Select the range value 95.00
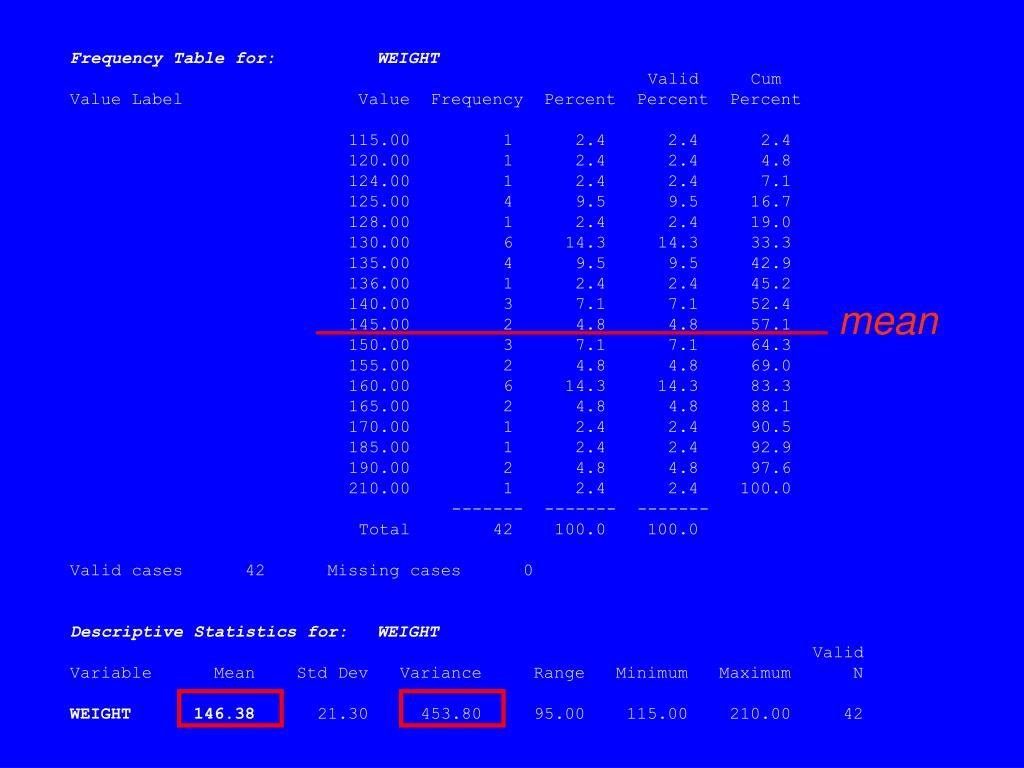Viewport: 1024px width, 768px height. pos(559,714)
